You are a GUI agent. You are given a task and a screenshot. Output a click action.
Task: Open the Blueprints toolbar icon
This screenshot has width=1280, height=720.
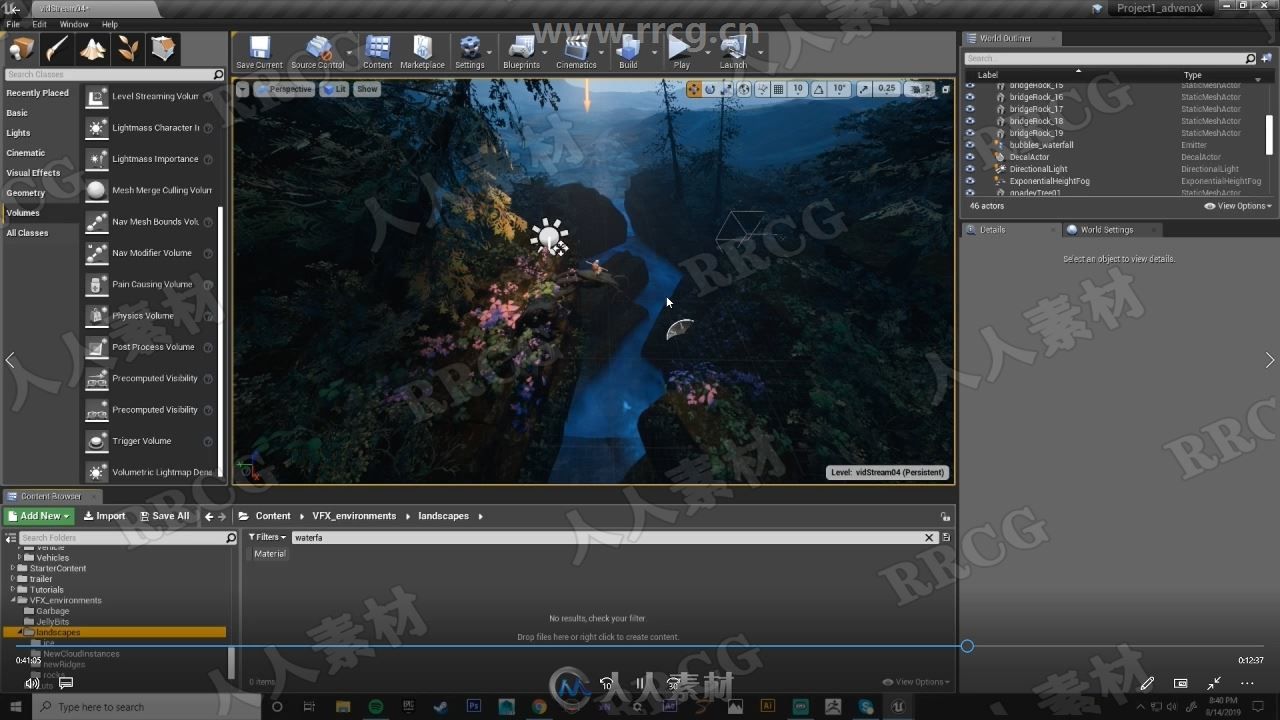click(x=521, y=52)
